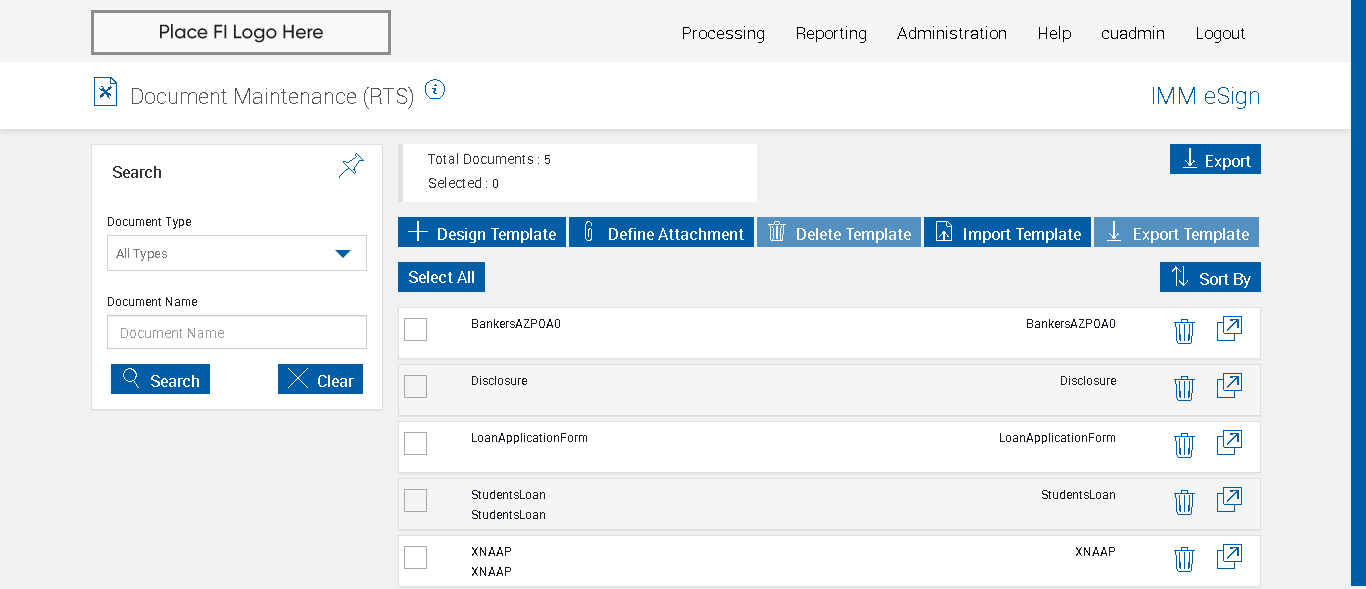Pin the Search panel
Image resolution: width=1366 pixels, height=589 pixels.
[x=351, y=166]
